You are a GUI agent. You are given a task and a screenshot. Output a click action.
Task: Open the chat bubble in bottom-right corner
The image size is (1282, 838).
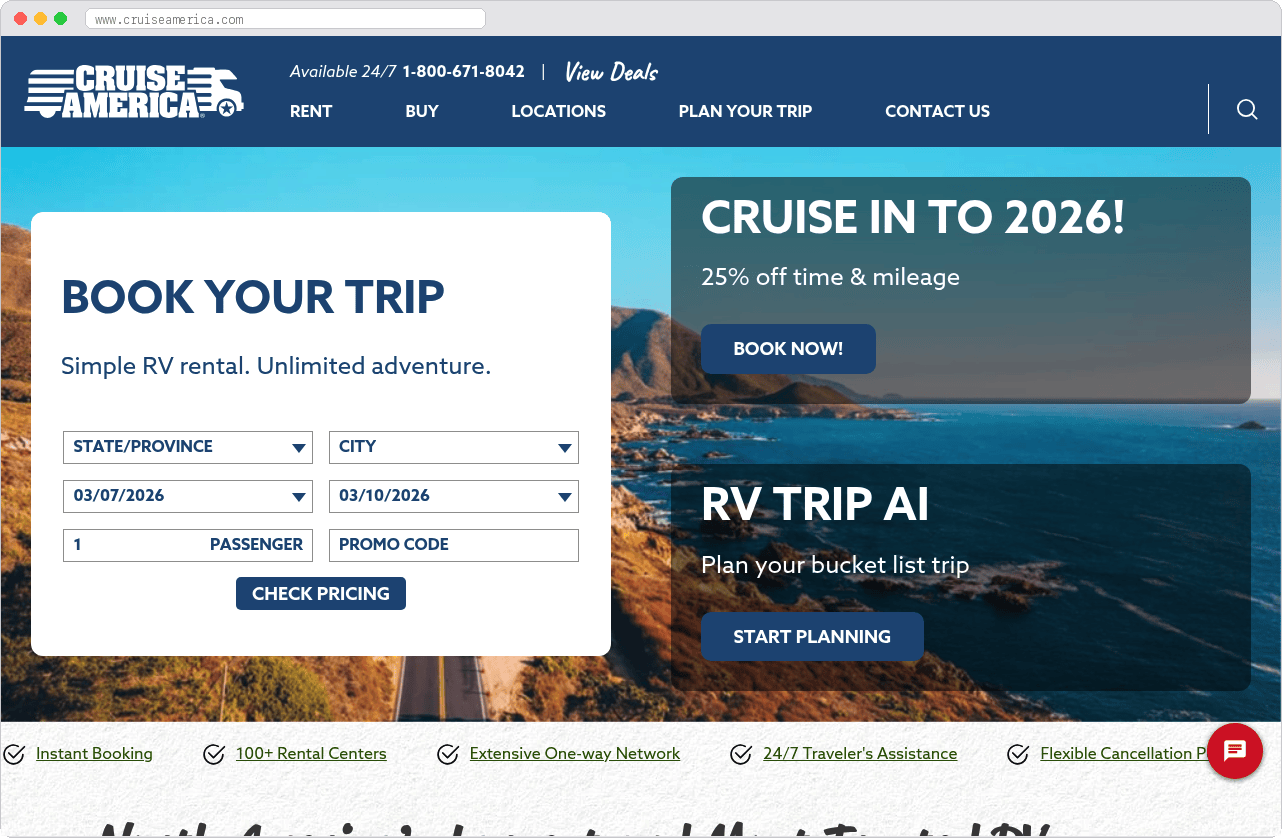pos(1235,751)
